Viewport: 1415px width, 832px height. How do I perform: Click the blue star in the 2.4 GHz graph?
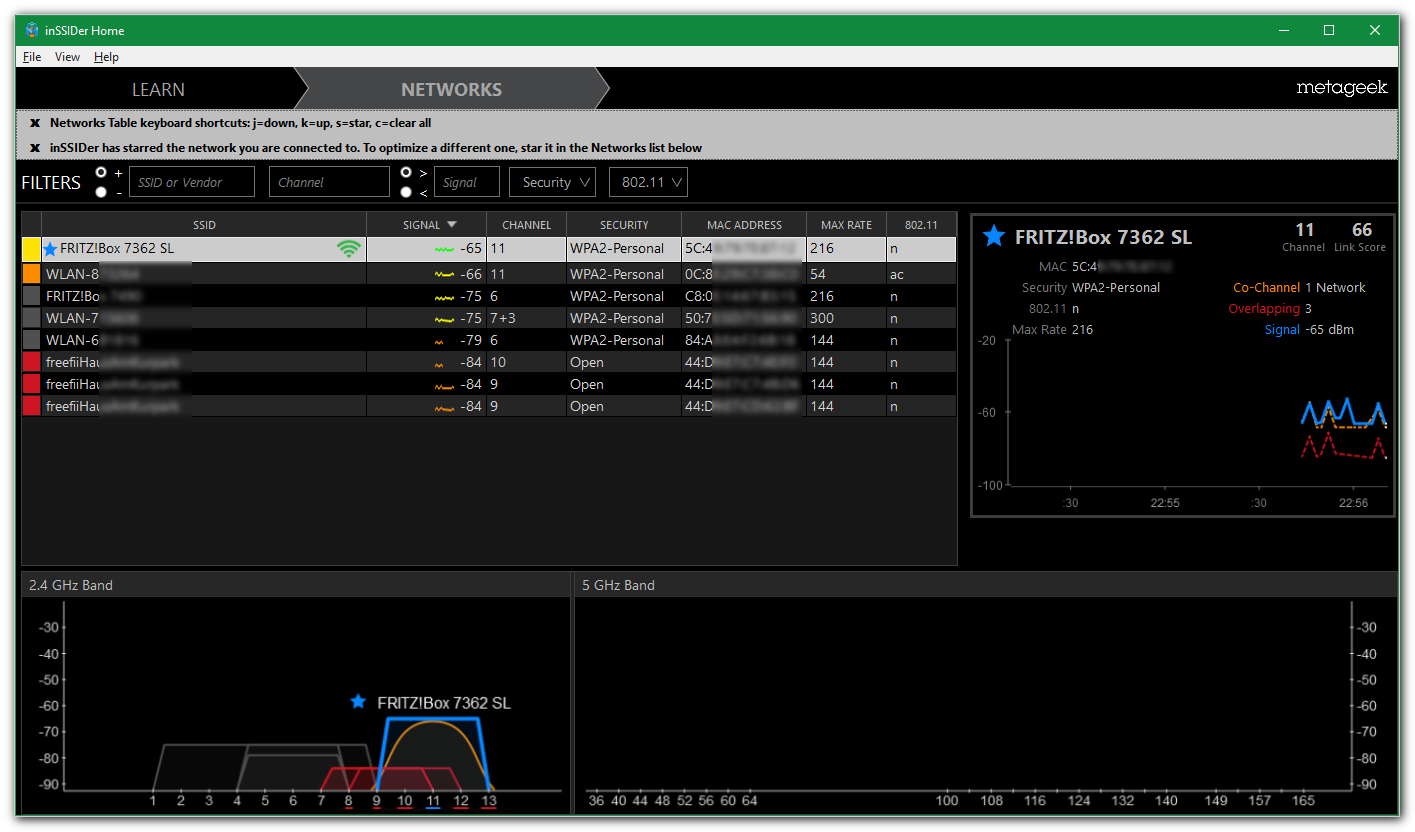pos(358,702)
